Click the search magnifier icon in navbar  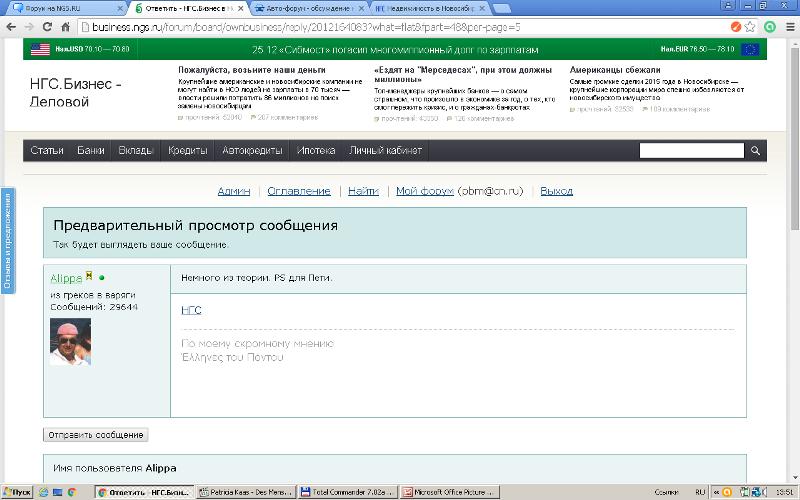[x=756, y=151]
